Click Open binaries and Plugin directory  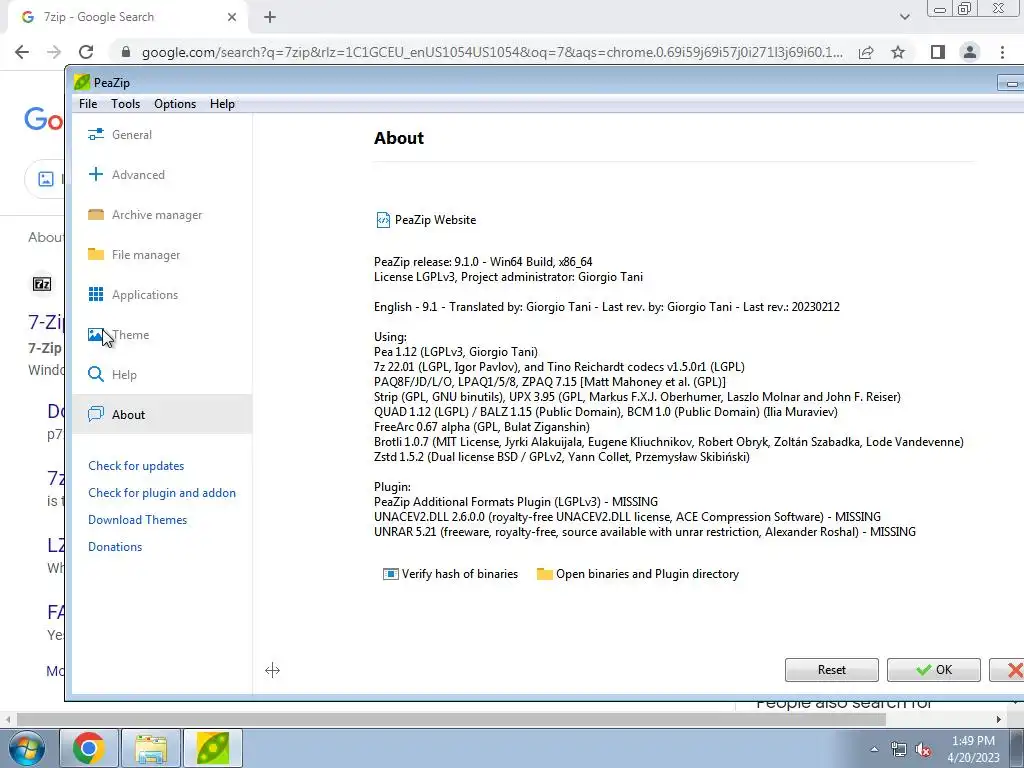[x=647, y=574]
